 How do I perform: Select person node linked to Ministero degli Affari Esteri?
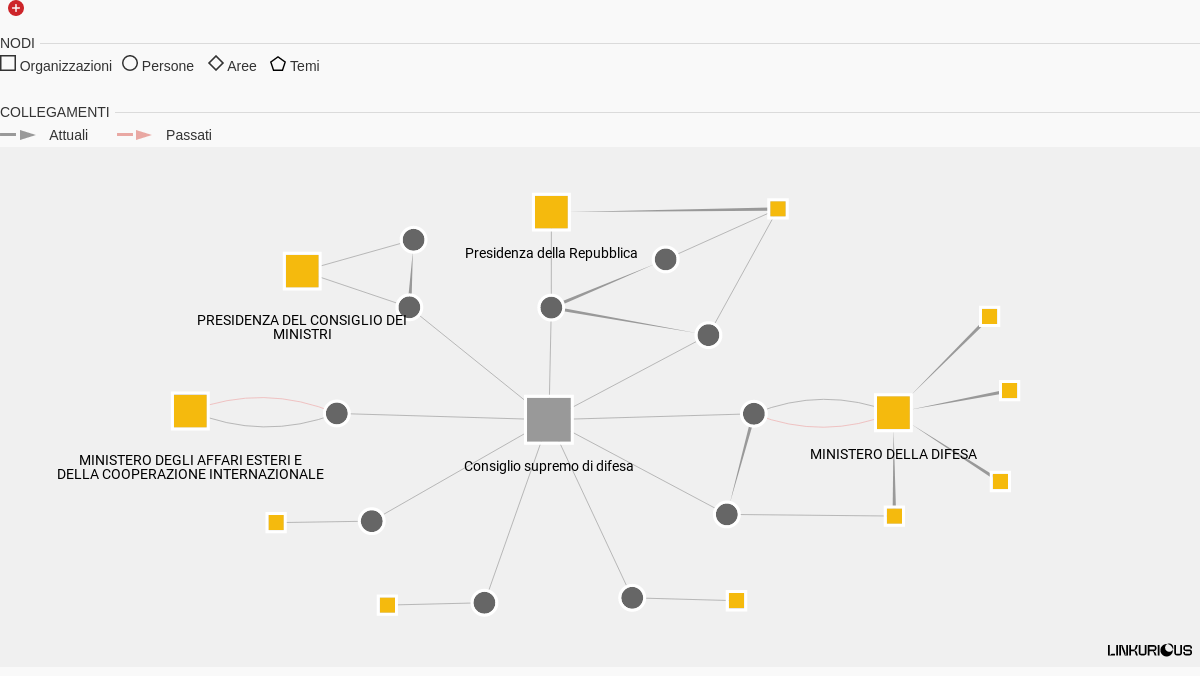click(x=337, y=413)
